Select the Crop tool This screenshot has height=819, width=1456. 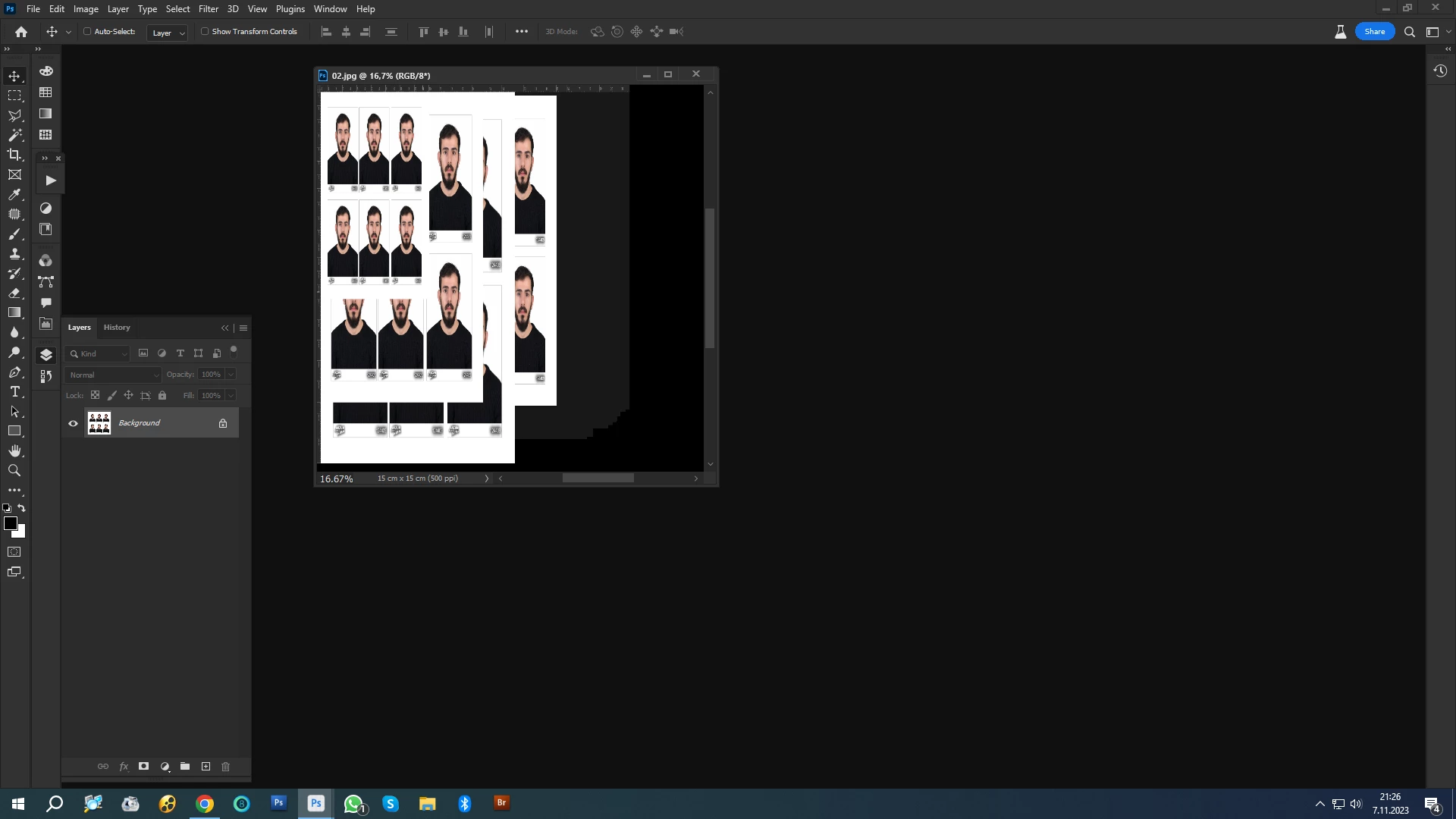14,155
